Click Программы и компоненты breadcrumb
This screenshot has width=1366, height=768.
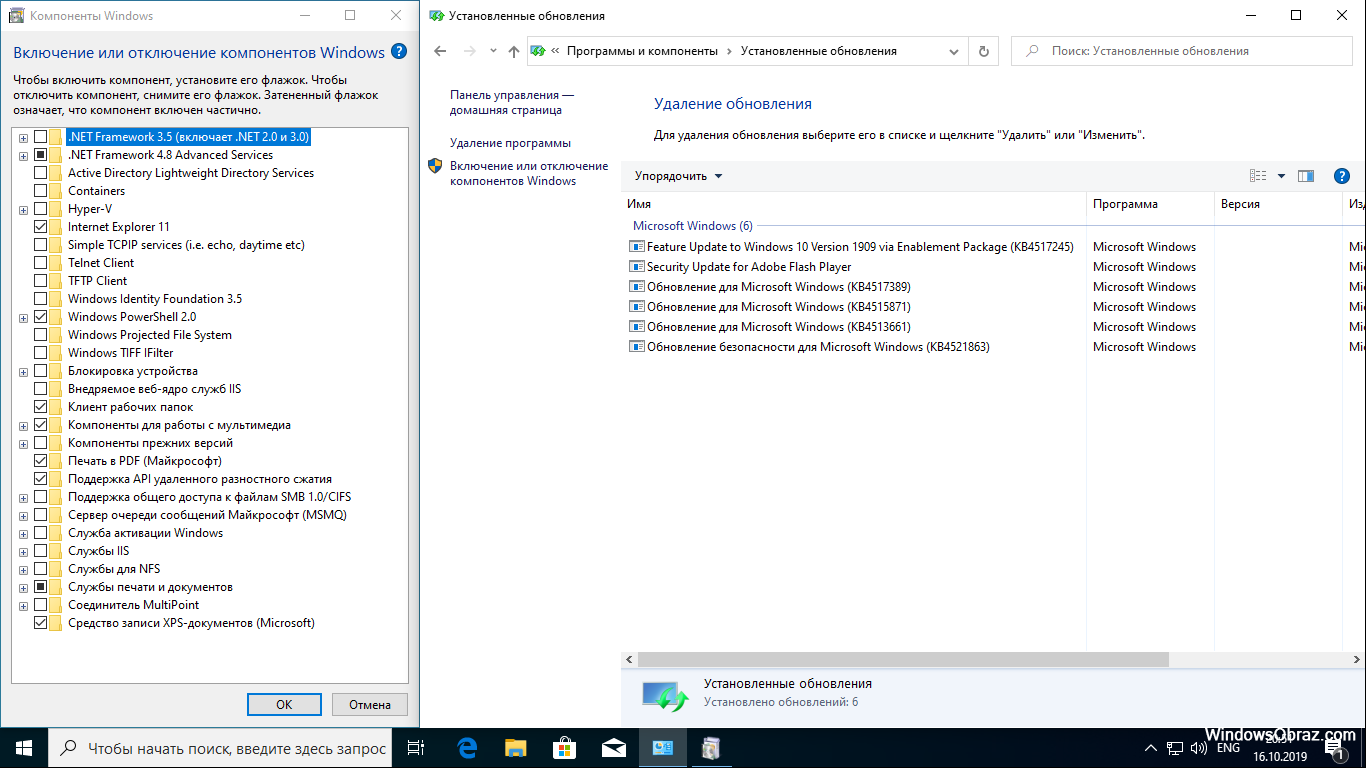click(642, 51)
